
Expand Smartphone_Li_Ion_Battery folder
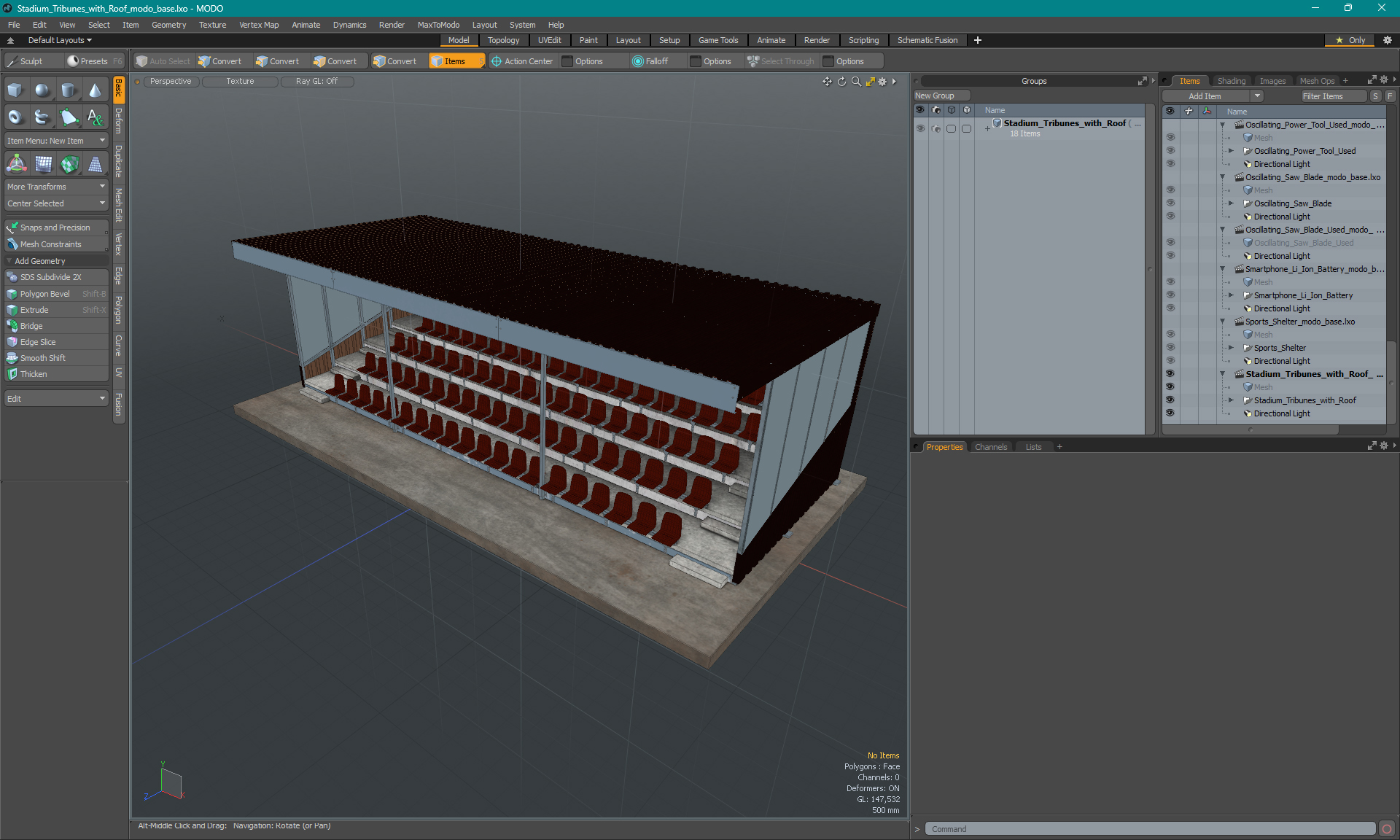pyautogui.click(x=1232, y=295)
